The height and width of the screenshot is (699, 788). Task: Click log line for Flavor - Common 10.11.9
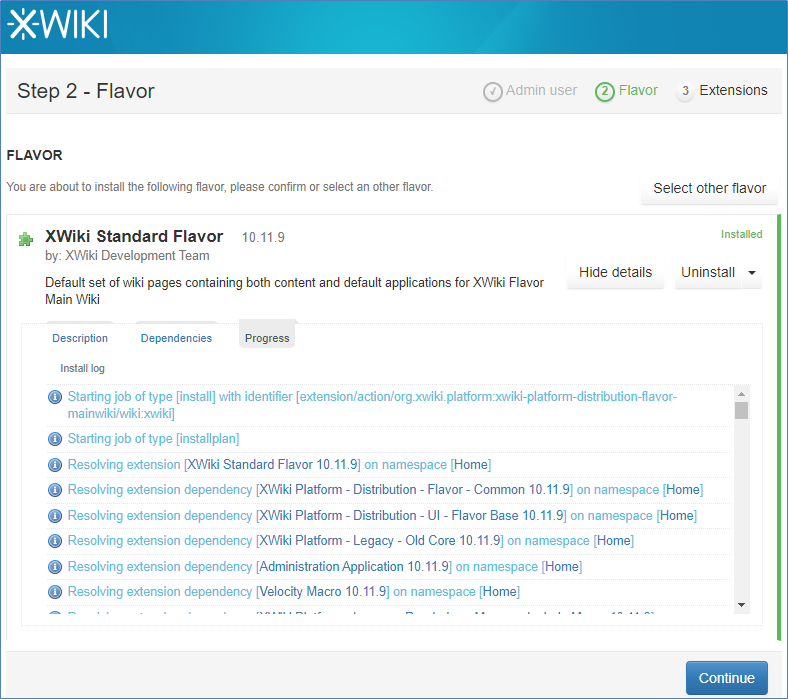point(385,490)
